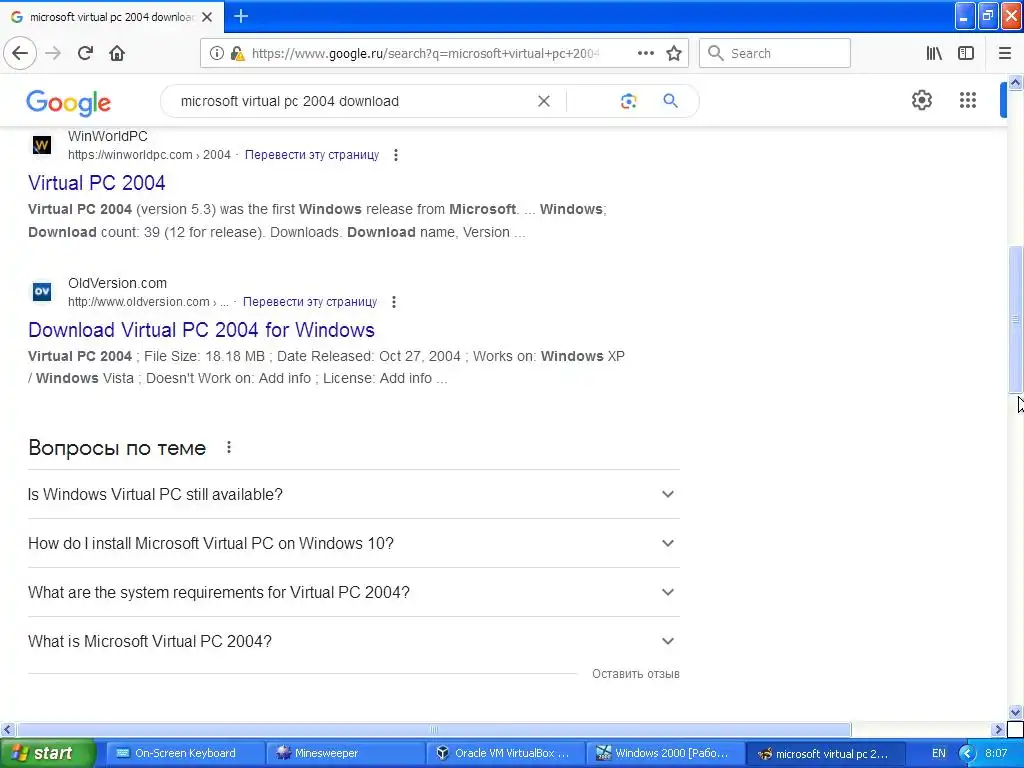Translate the WinWorldPC page
This screenshot has height=768, width=1024.
[312, 155]
